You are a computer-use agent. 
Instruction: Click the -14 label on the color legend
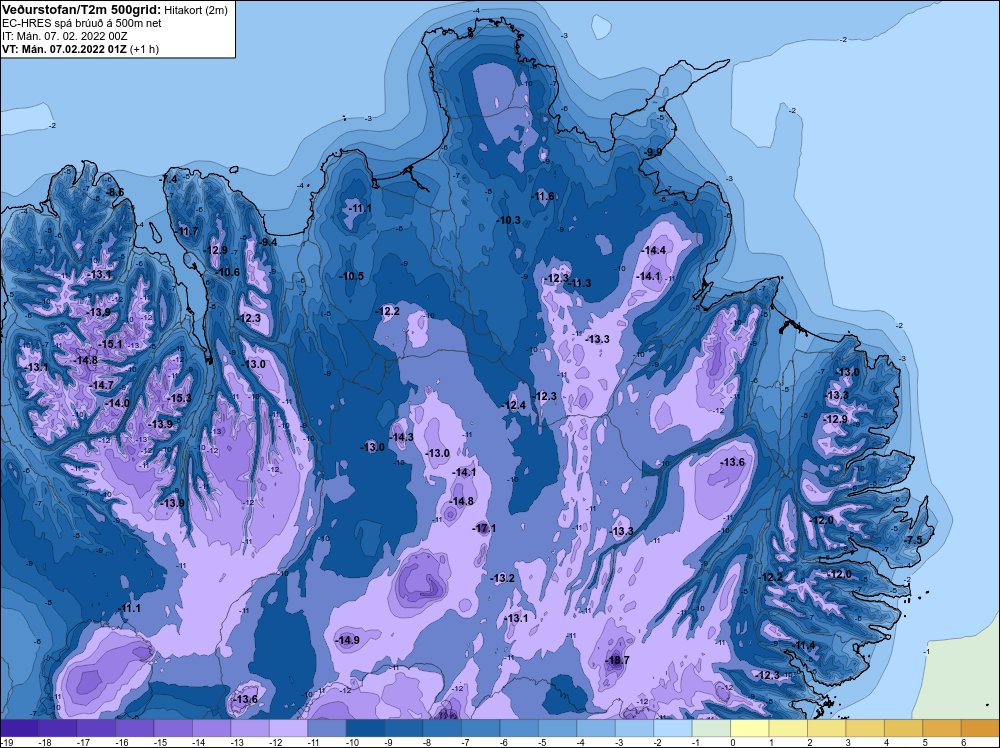198,742
